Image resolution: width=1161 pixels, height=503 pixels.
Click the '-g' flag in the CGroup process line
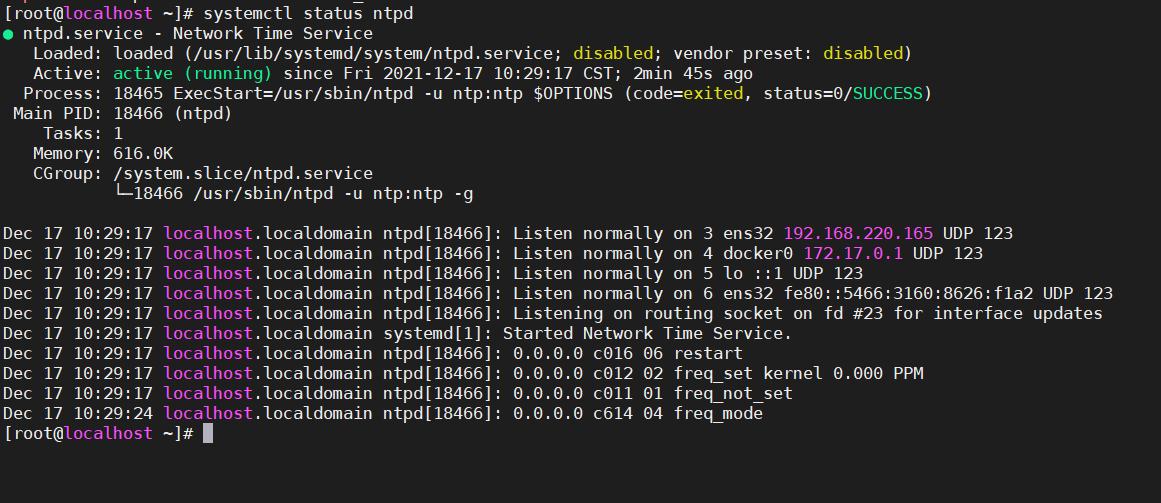464,194
